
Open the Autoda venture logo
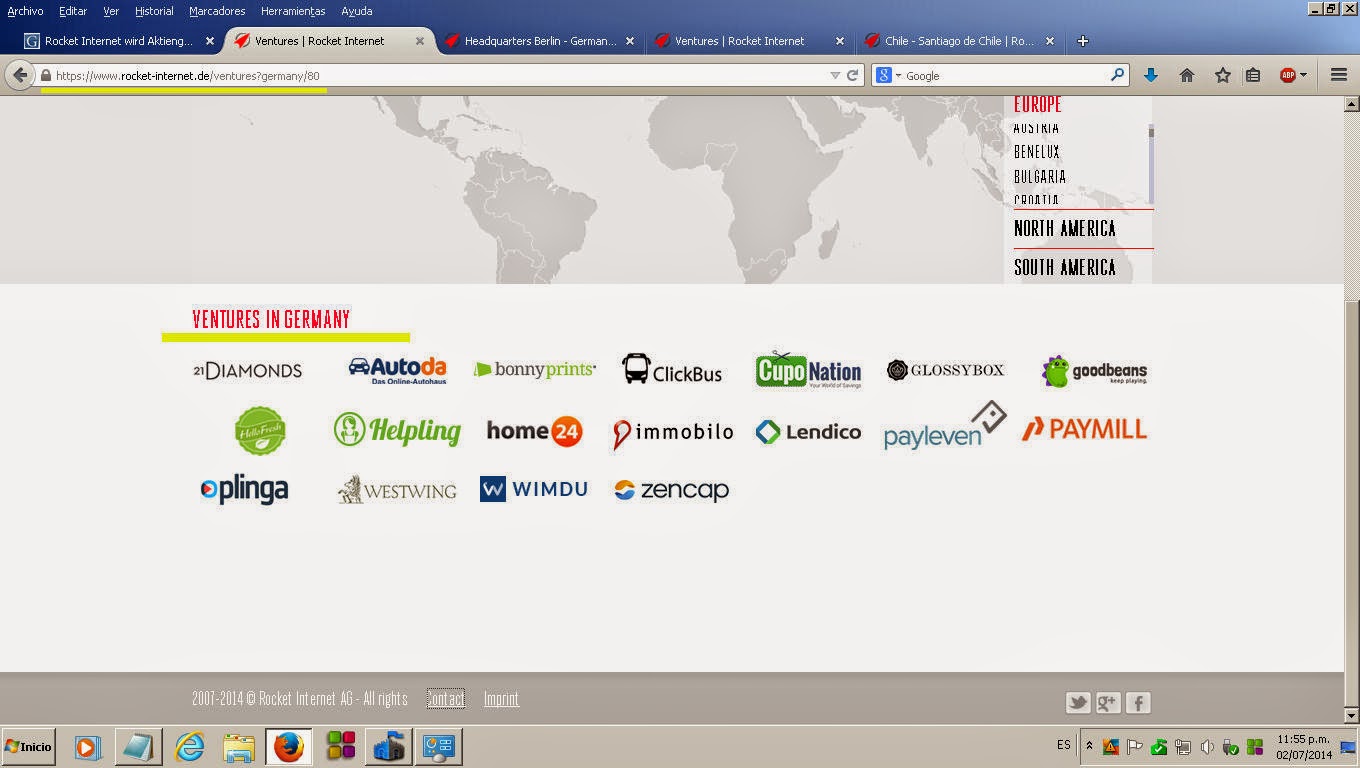(x=397, y=370)
